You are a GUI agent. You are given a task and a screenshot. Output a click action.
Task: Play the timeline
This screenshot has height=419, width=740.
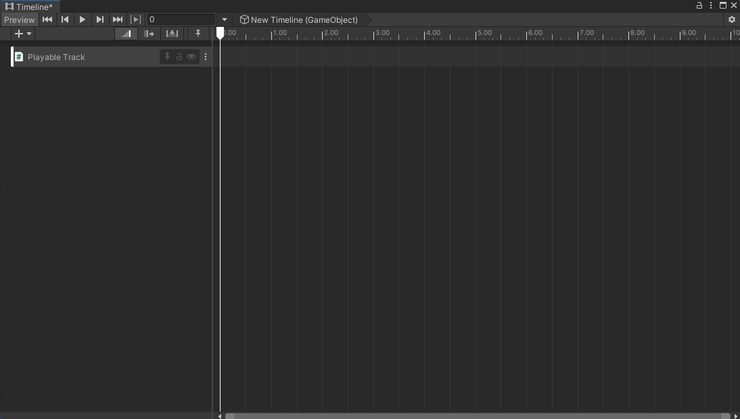(82, 19)
